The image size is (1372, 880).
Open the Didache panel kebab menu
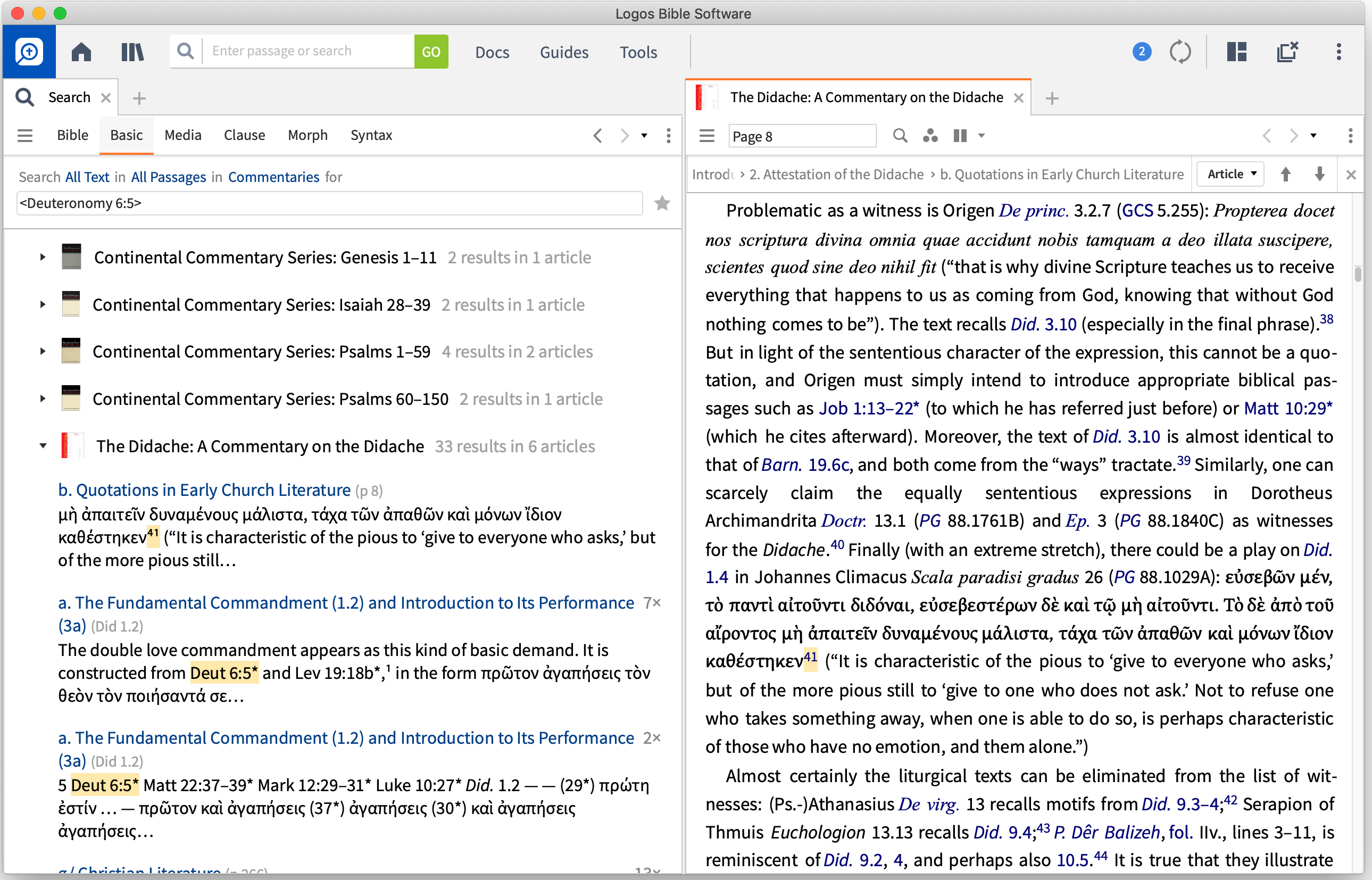click(x=1350, y=136)
